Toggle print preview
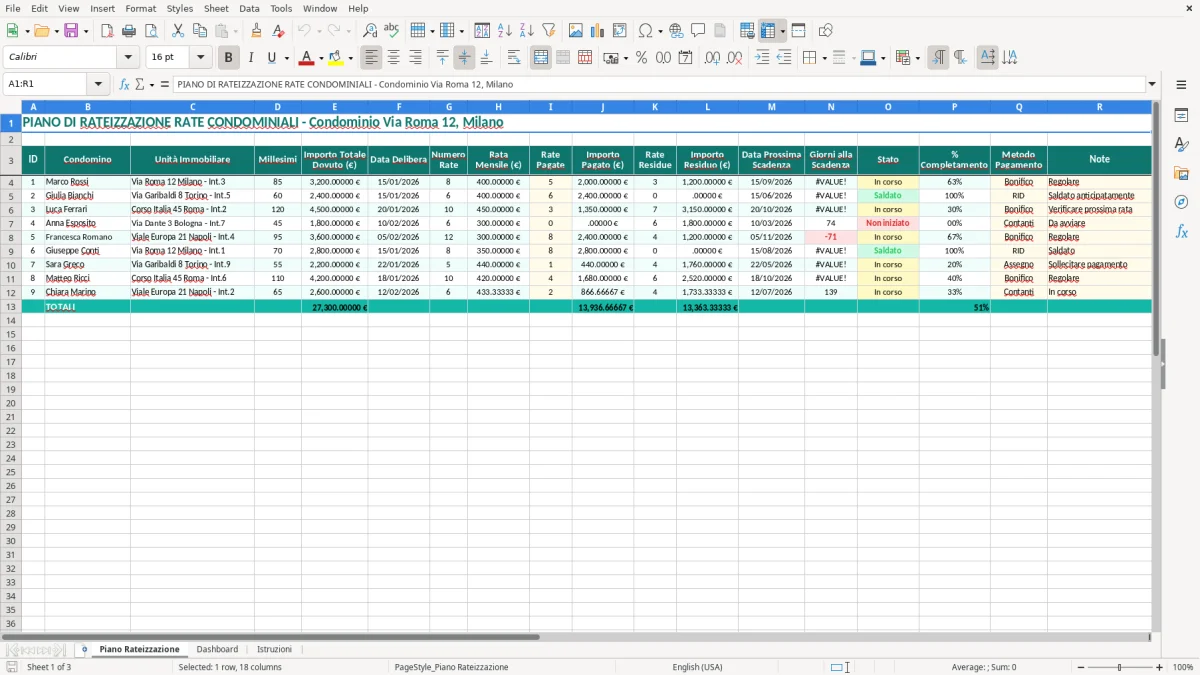The image size is (1200, 675). coord(151,31)
